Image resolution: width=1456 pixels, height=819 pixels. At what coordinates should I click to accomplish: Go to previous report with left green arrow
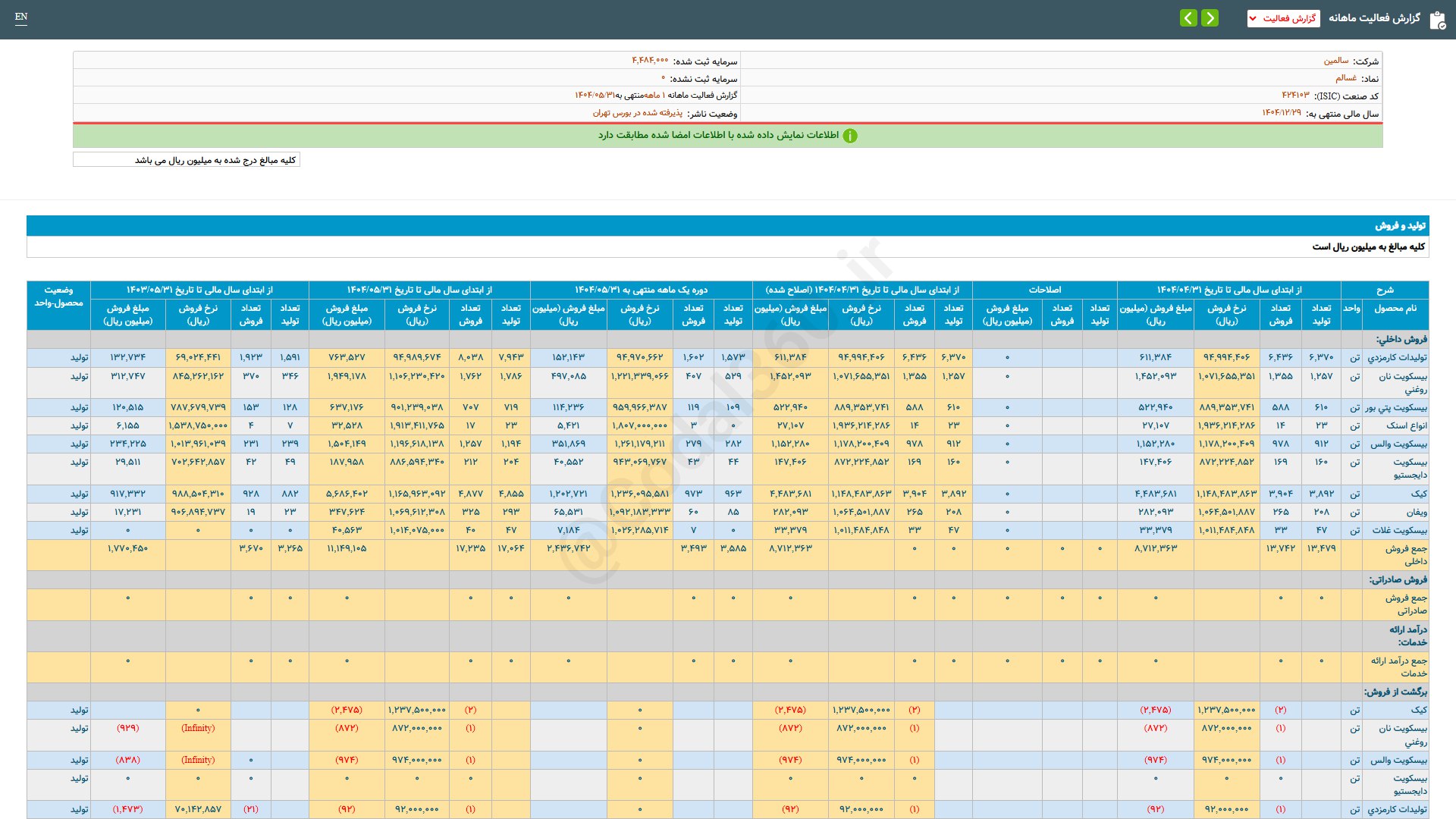1188,18
